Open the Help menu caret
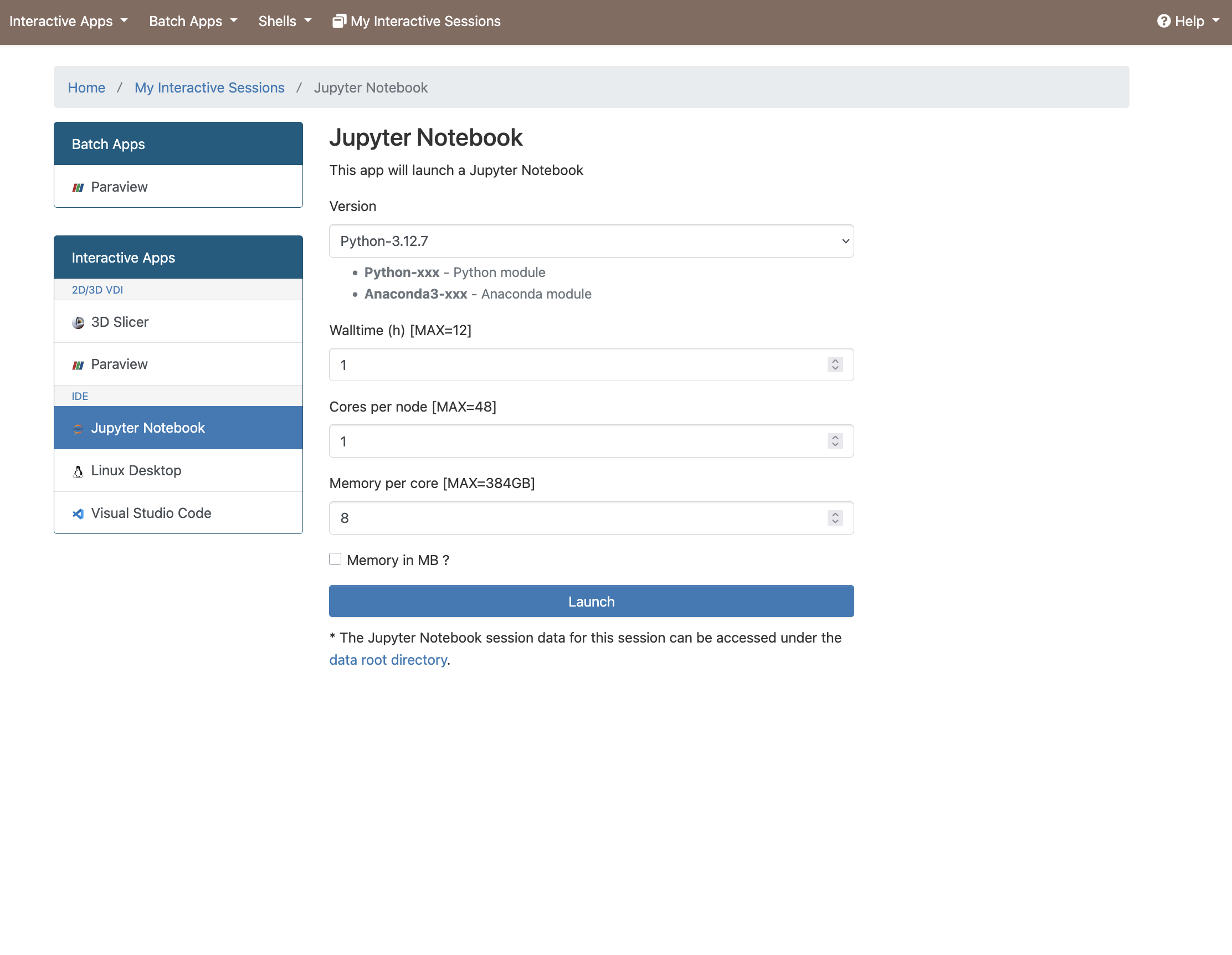The height and width of the screenshot is (955, 1232). [1215, 22]
